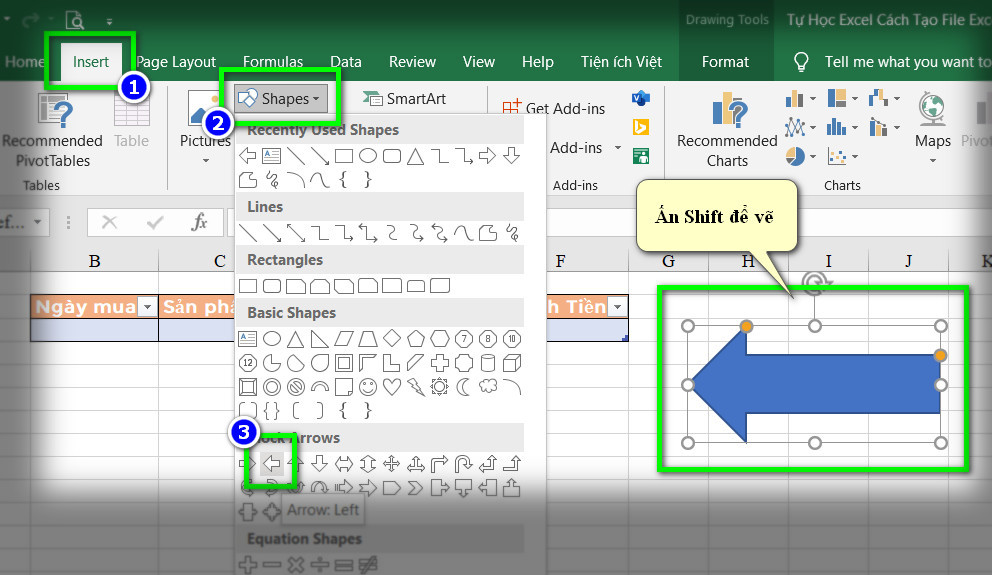Open the Maps chart button

click(x=933, y=128)
